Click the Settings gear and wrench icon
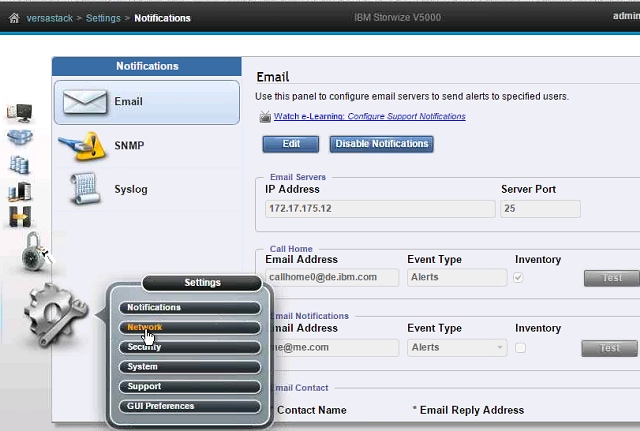Viewport: 640px width, 431px height. (55, 315)
